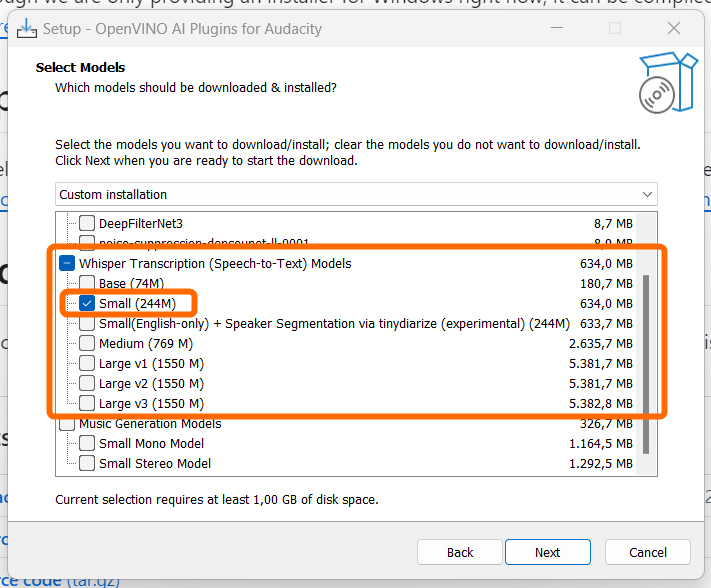Select Large v1 (1550 M) checkbox
This screenshot has height=588, width=711.
87,363
